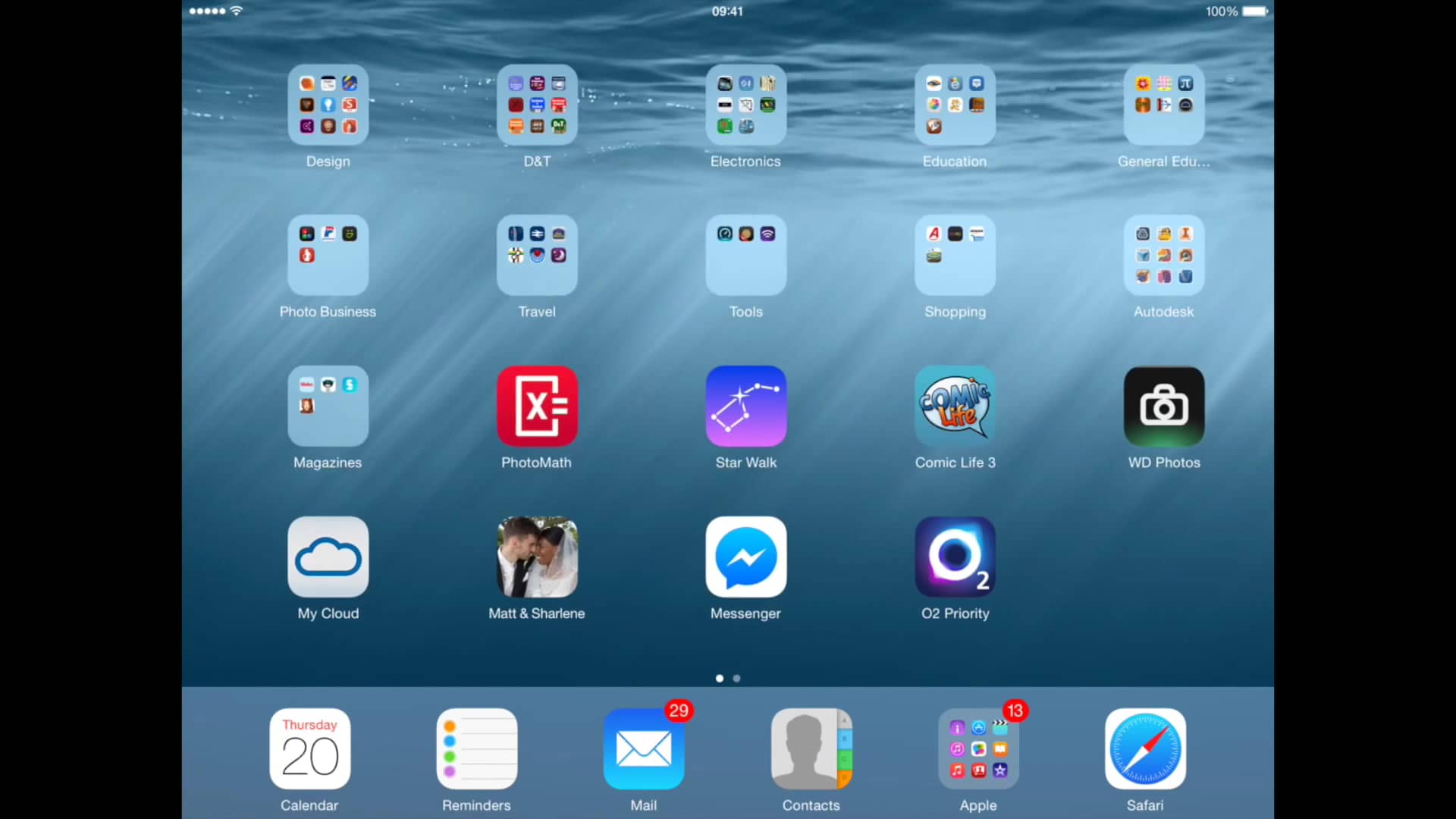The width and height of the screenshot is (1456, 819).
Task: Open the Electronics folder
Action: coord(745,105)
